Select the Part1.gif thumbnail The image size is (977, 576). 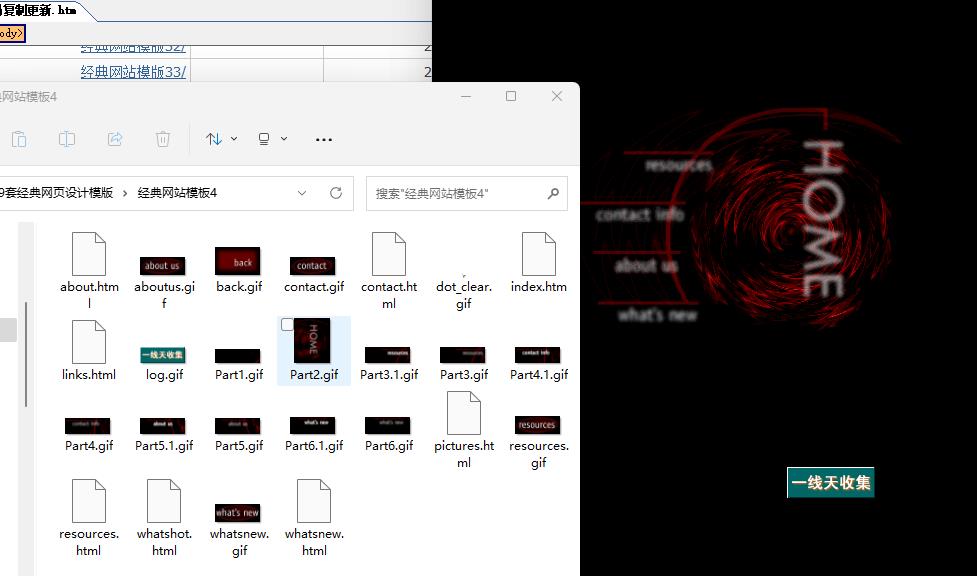coord(237,356)
